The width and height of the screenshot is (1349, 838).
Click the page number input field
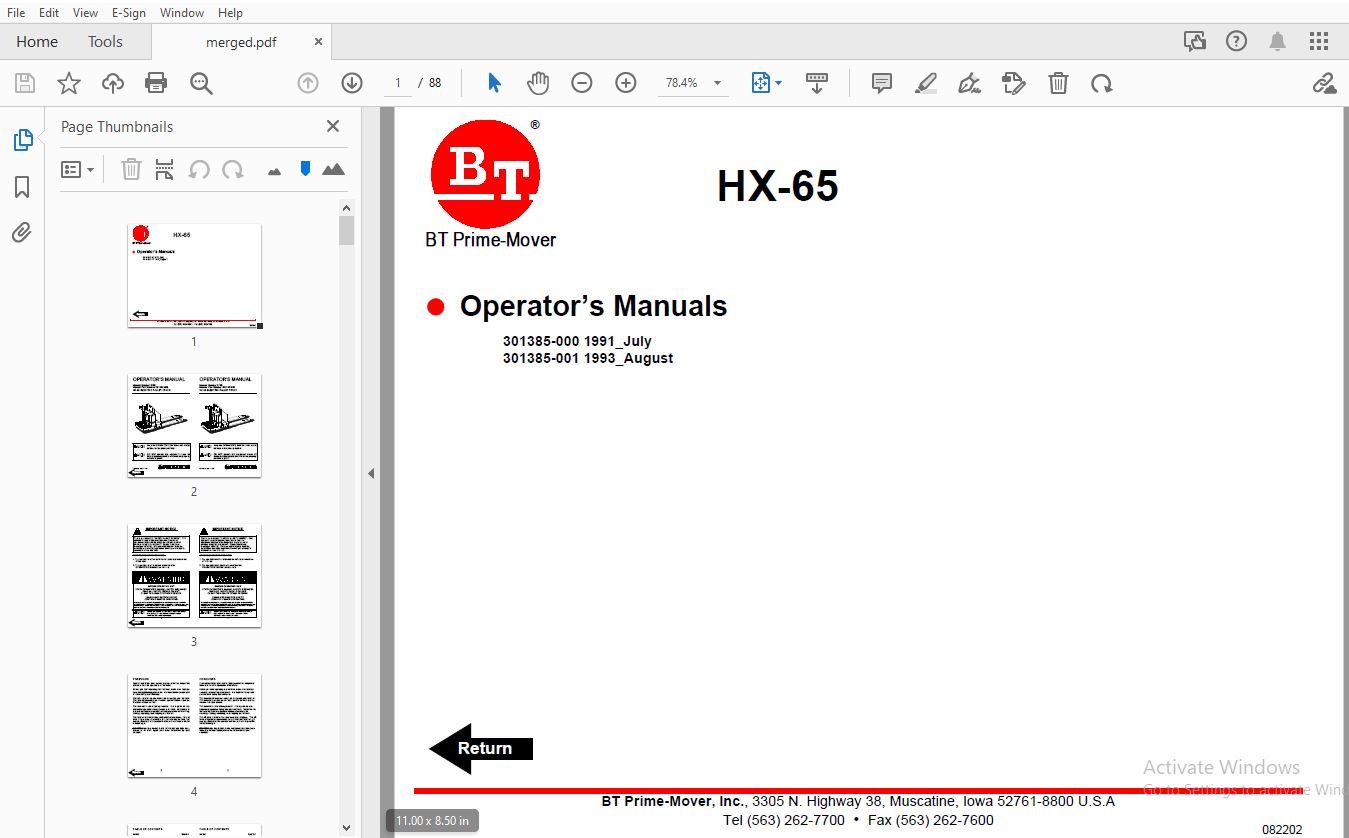coord(398,83)
